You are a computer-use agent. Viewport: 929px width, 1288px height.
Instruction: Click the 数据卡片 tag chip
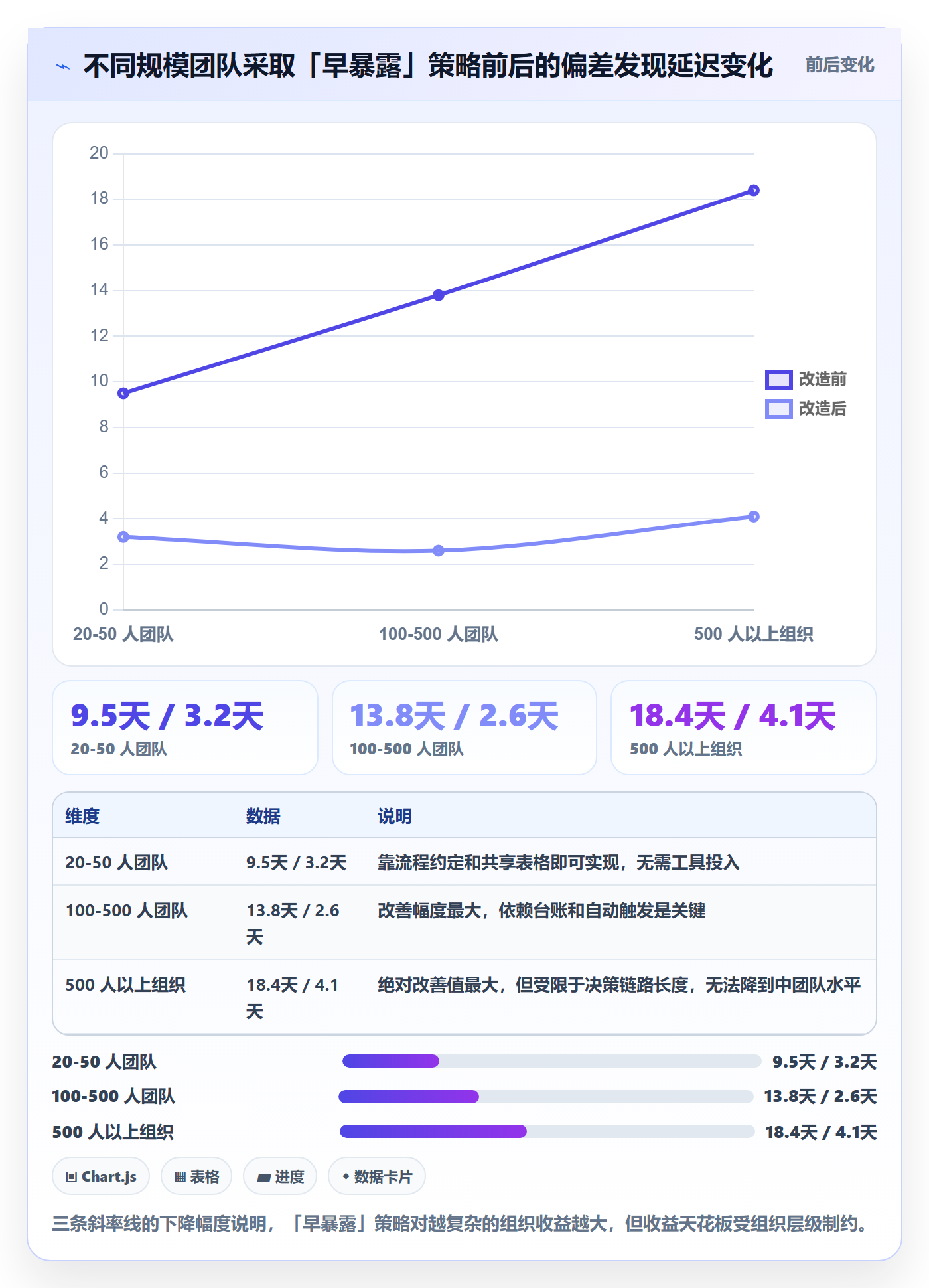(377, 1176)
